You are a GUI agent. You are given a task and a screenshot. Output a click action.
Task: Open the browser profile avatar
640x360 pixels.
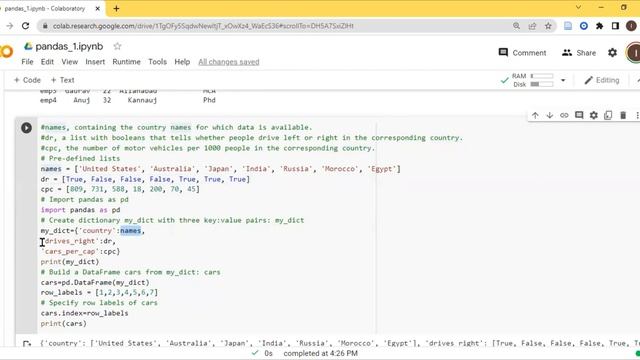coord(631,26)
